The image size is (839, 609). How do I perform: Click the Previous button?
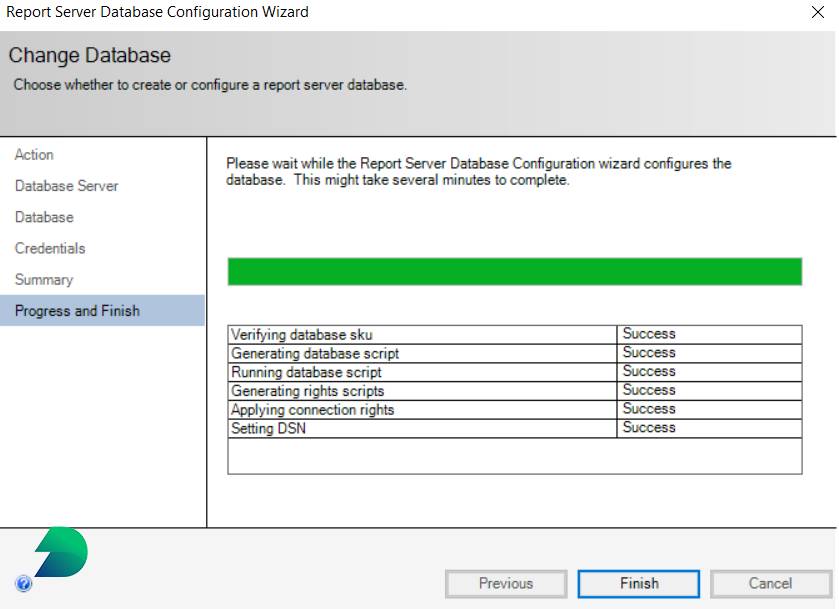(505, 583)
